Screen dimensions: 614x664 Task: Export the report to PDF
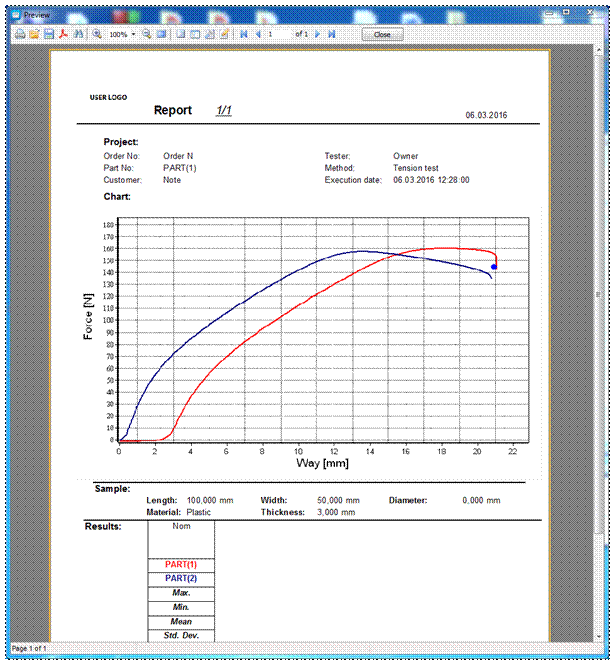click(x=64, y=34)
